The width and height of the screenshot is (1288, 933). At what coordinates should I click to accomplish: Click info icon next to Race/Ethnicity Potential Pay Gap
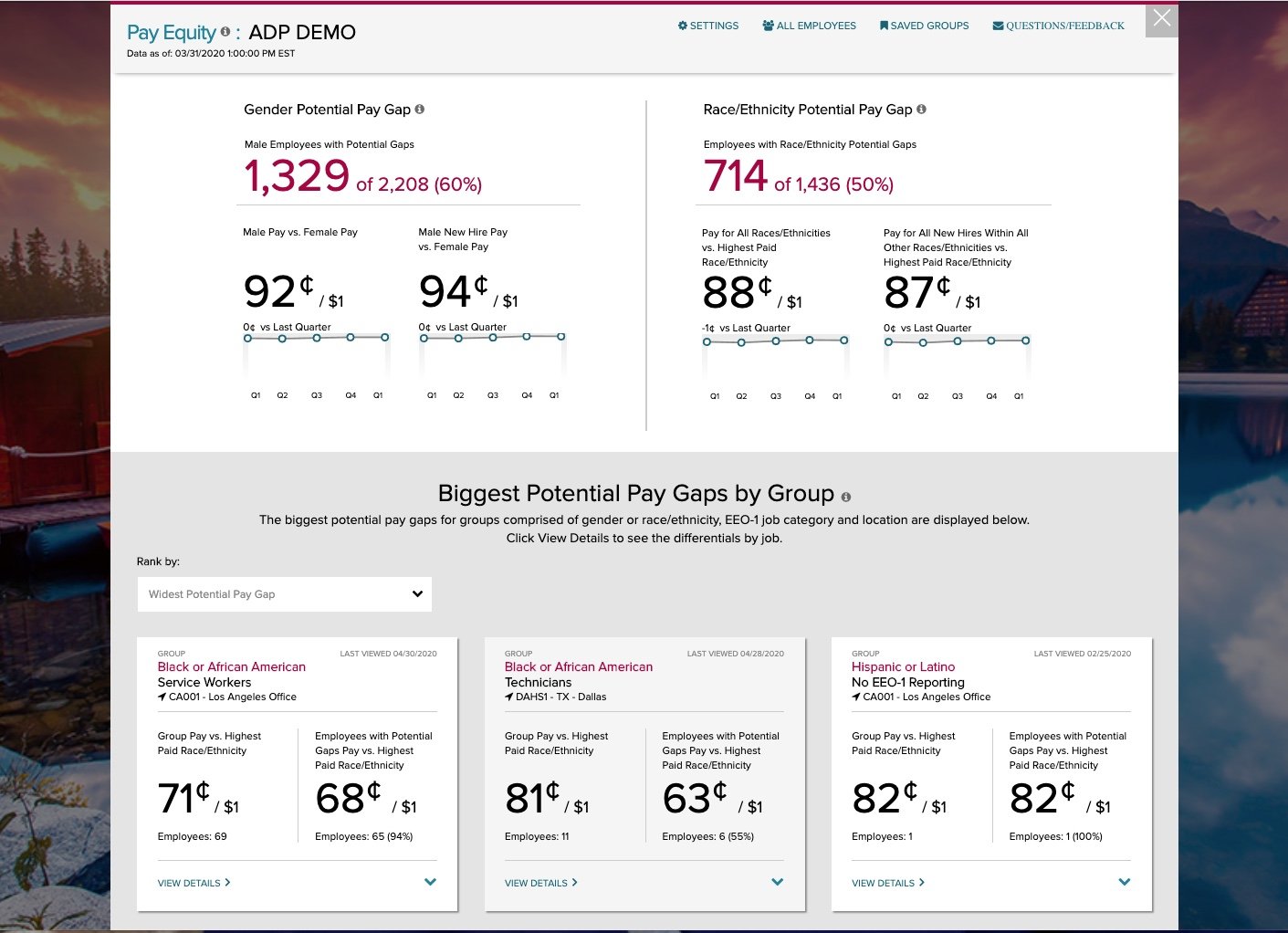tap(921, 110)
